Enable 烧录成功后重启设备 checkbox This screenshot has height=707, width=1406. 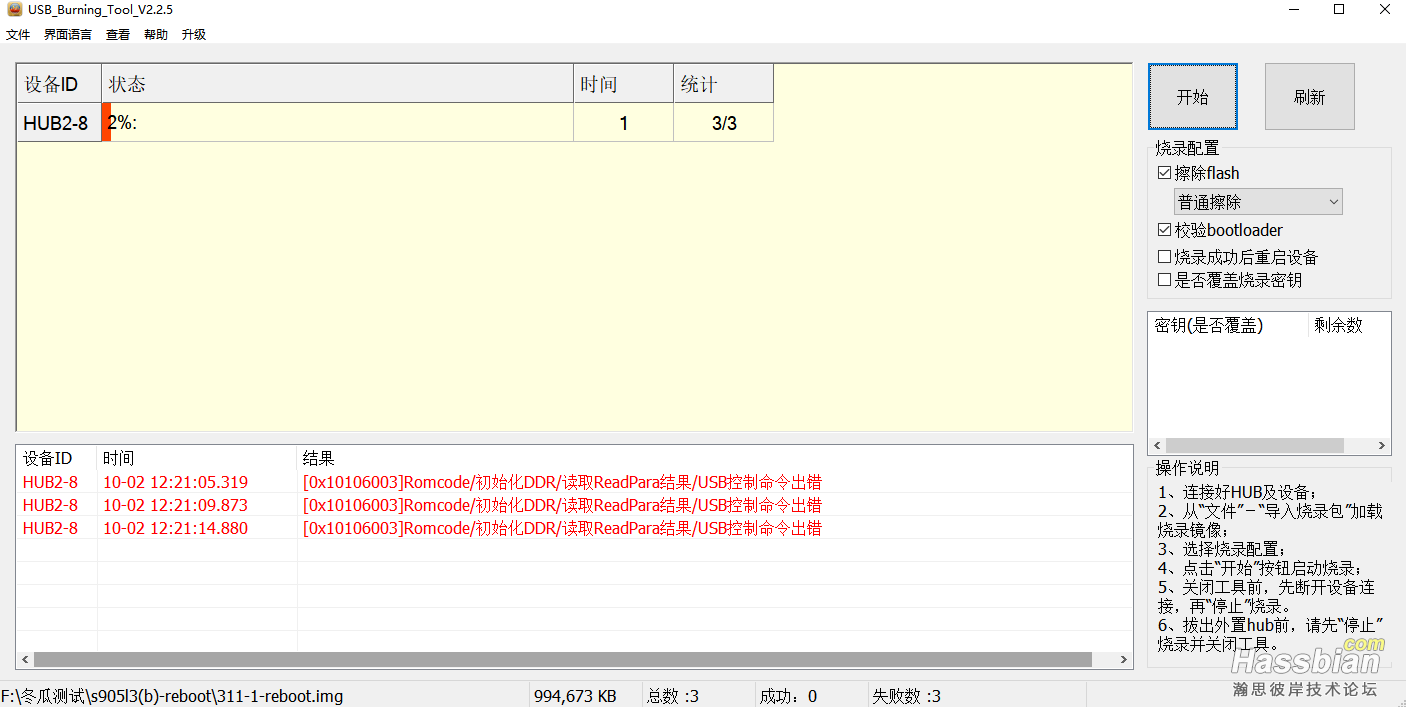[x=1164, y=257]
